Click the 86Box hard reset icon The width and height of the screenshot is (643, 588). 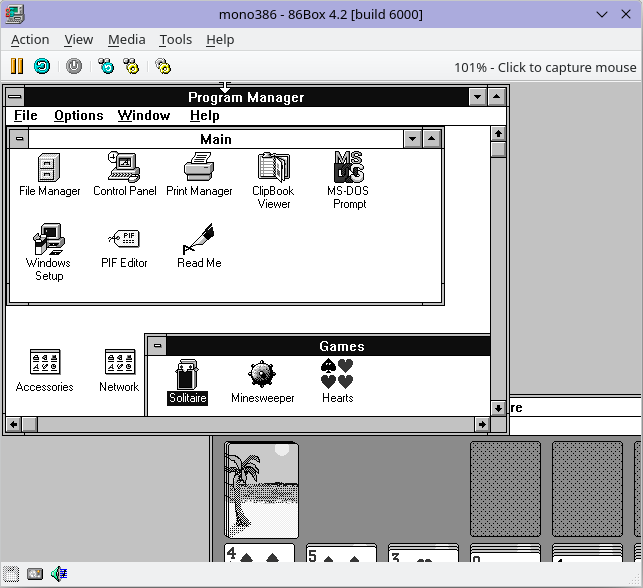(42, 66)
